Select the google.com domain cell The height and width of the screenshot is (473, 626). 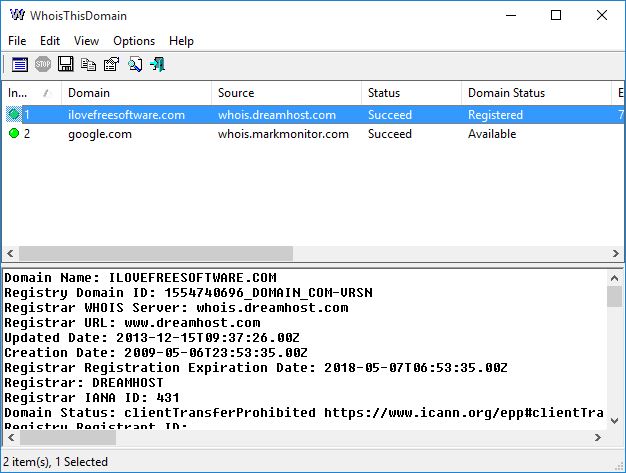(100, 134)
